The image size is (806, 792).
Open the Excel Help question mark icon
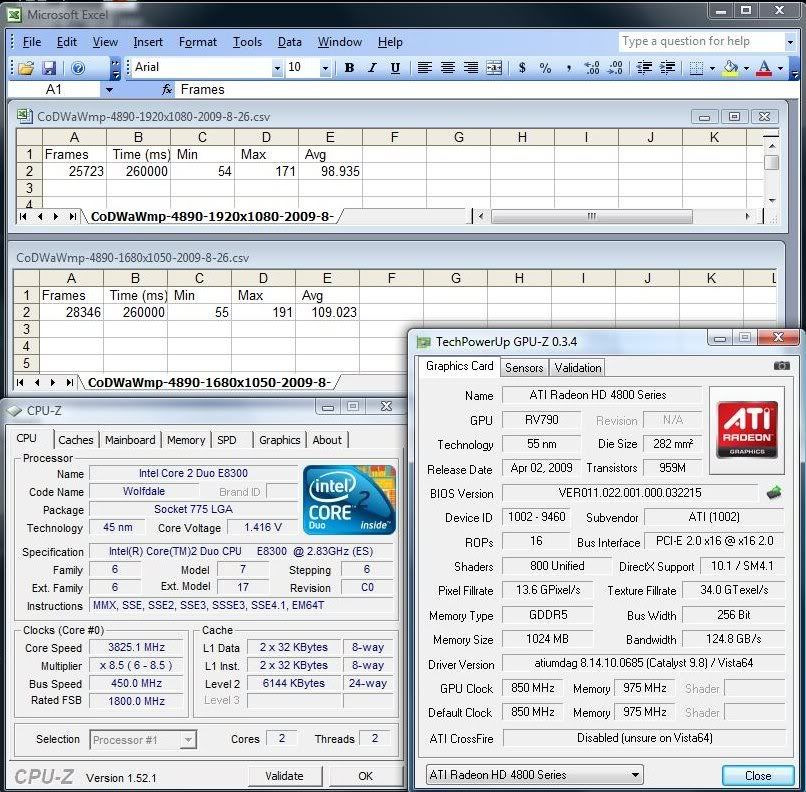click(78, 68)
